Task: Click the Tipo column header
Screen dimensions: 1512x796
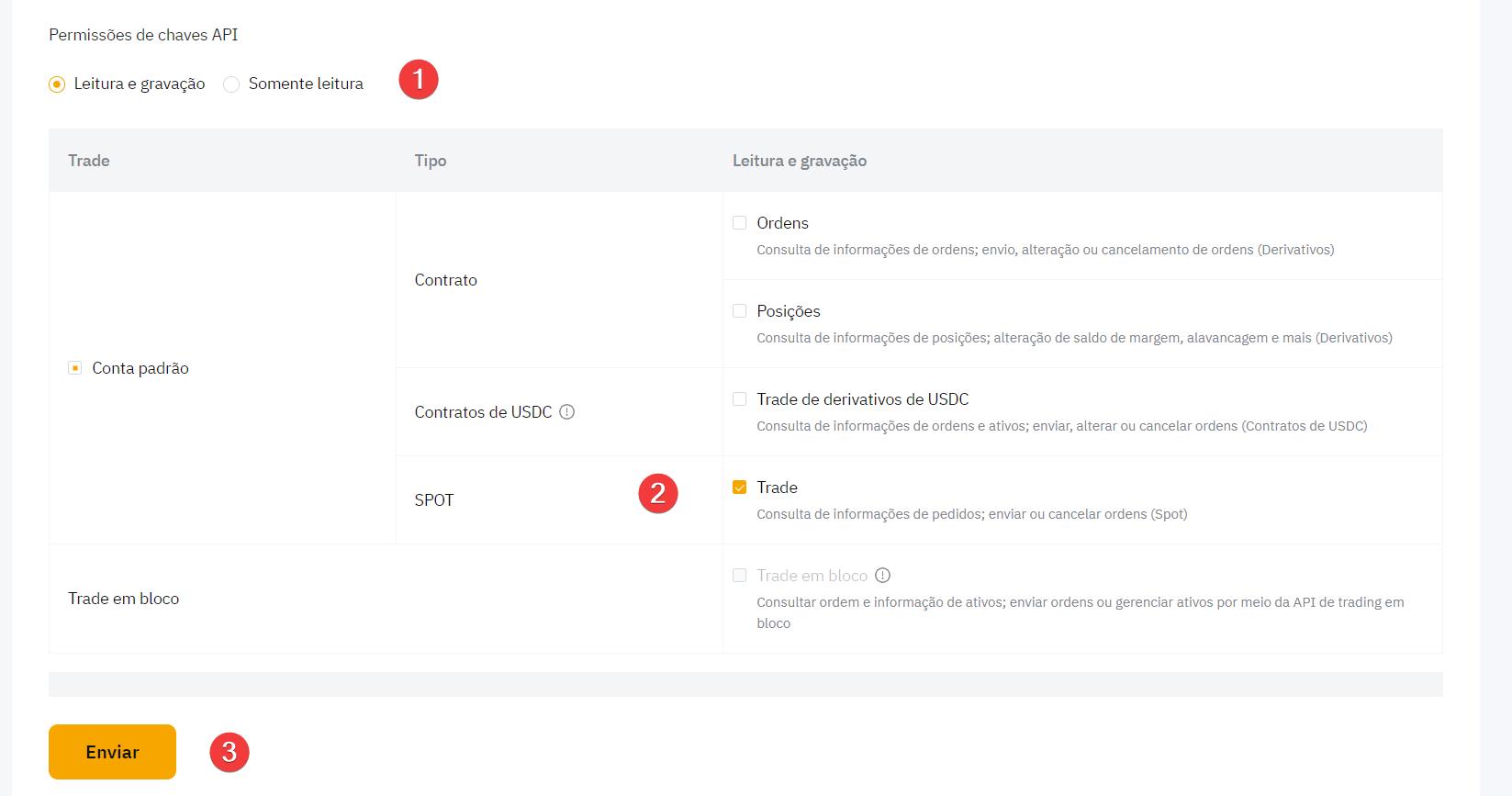Action: pos(431,161)
